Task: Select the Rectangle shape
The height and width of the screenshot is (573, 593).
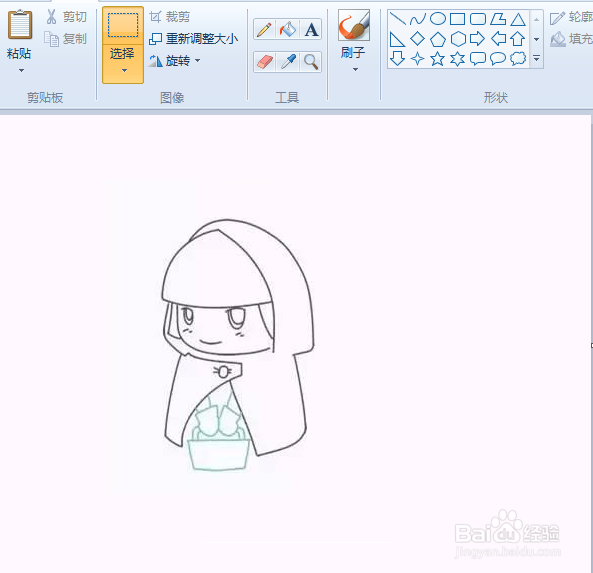Action: (x=458, y=19)
